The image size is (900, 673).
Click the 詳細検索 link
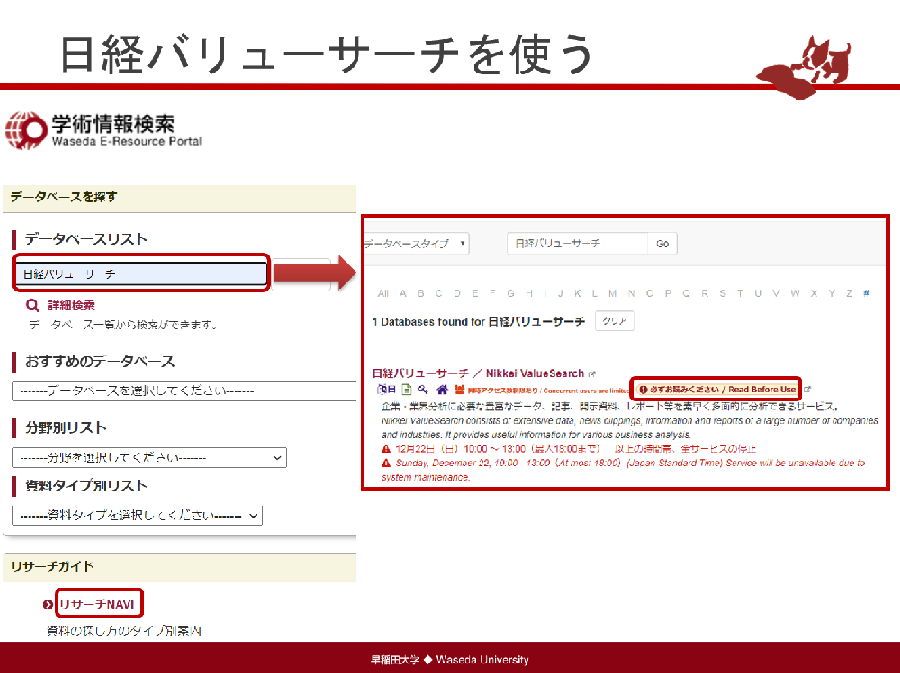pos(71,305)
